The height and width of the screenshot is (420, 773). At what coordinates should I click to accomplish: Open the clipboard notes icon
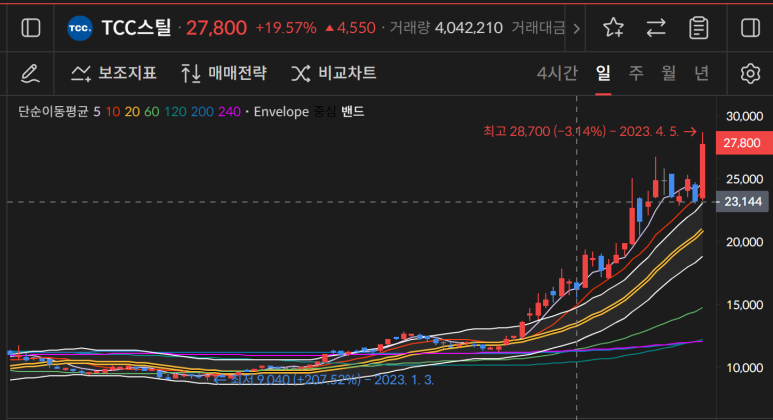699,28
